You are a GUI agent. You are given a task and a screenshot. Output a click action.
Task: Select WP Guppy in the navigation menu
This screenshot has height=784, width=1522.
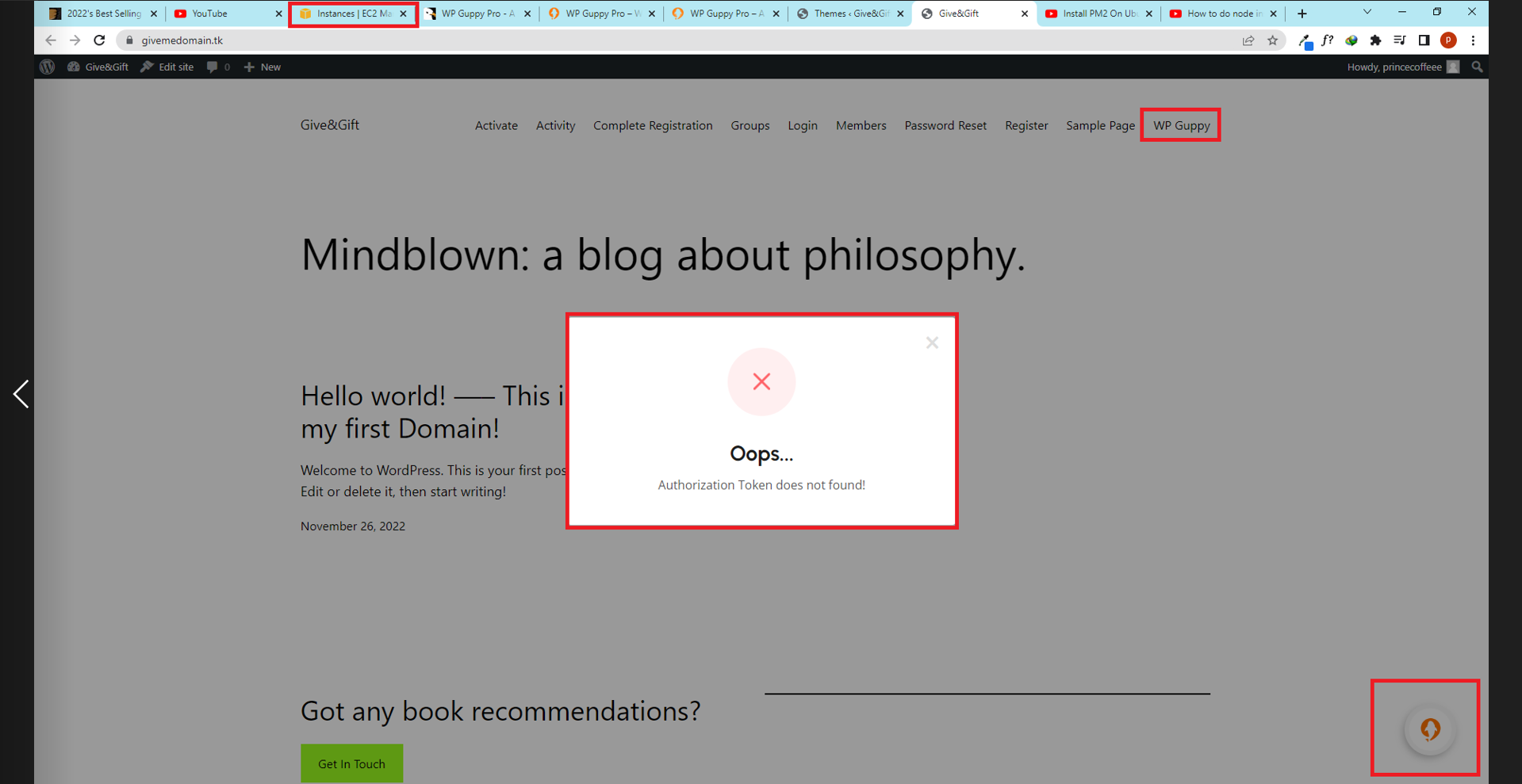pos(1180,125)
